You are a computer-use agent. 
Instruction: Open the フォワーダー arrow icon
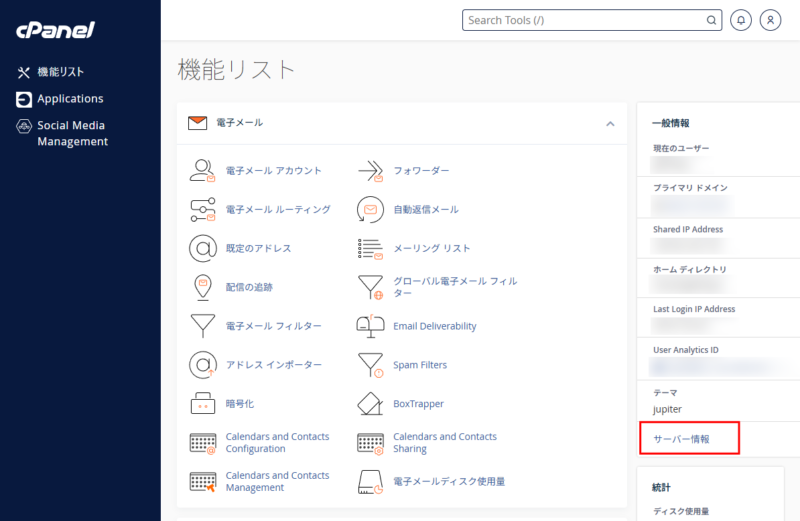click(x=371, y=171)
